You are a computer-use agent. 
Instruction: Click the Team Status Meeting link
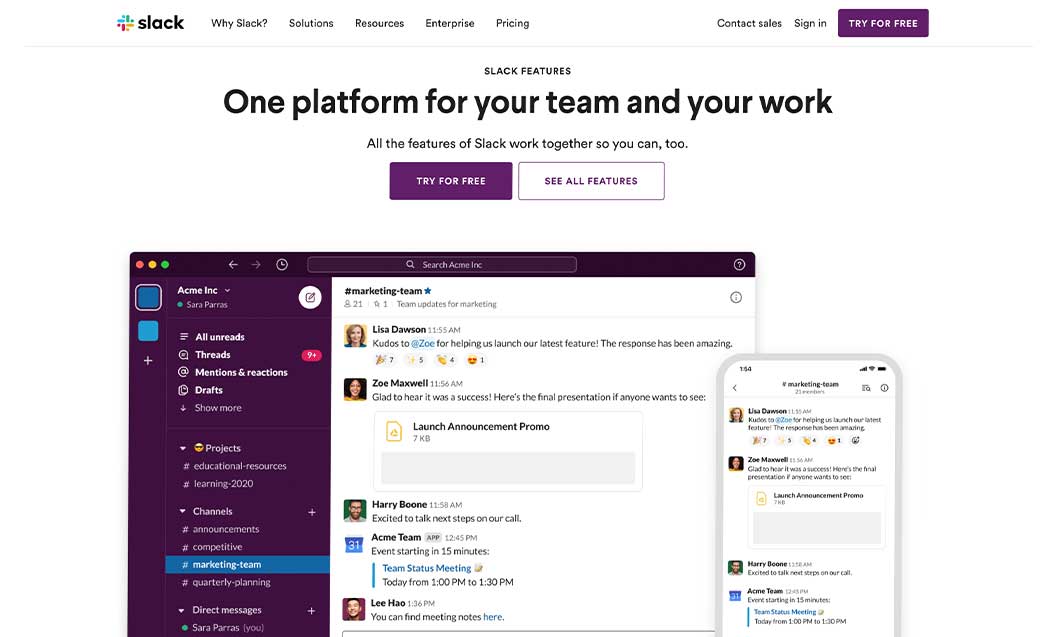pyautogui.click(x=427, y=568)
